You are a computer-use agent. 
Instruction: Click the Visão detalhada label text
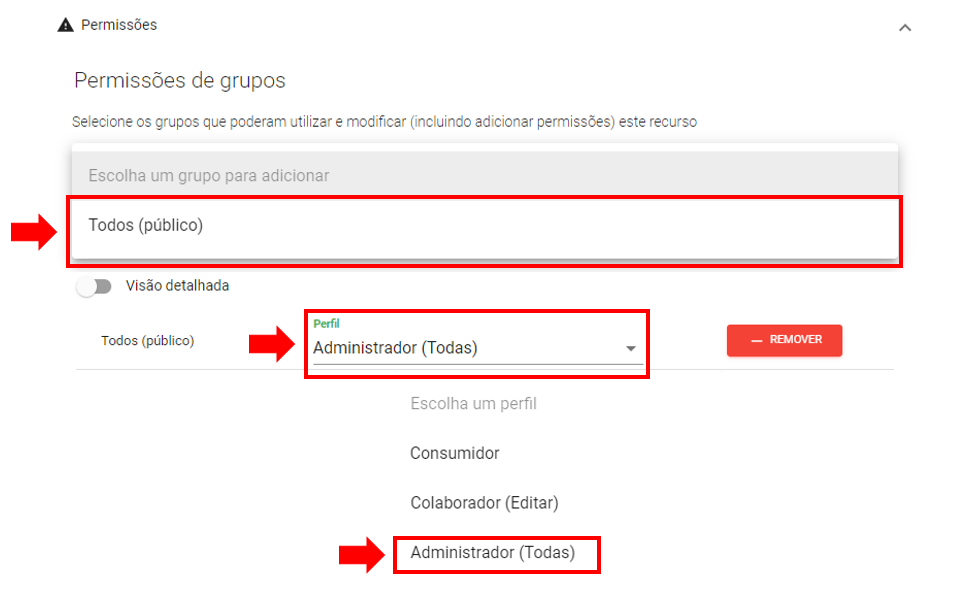point(177,286)
